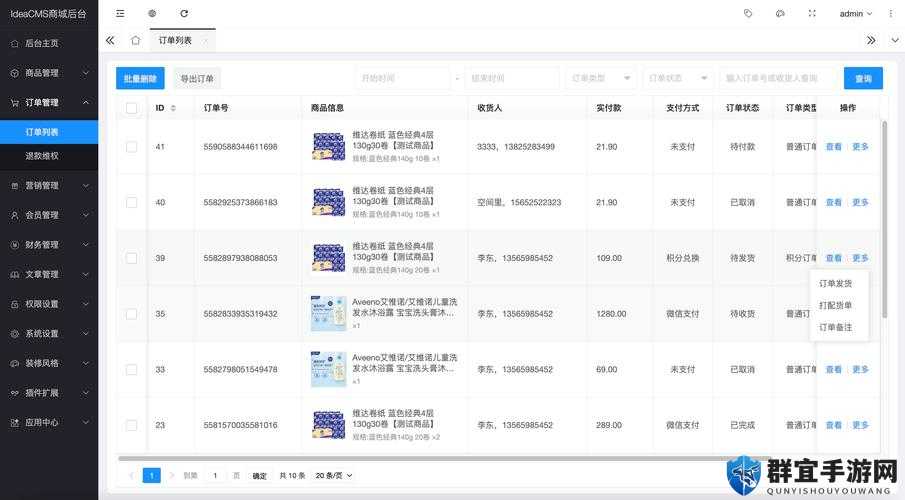Open the theme palette icon
The height and width of the screenshot is (500, 905).
tap(780, 13)
